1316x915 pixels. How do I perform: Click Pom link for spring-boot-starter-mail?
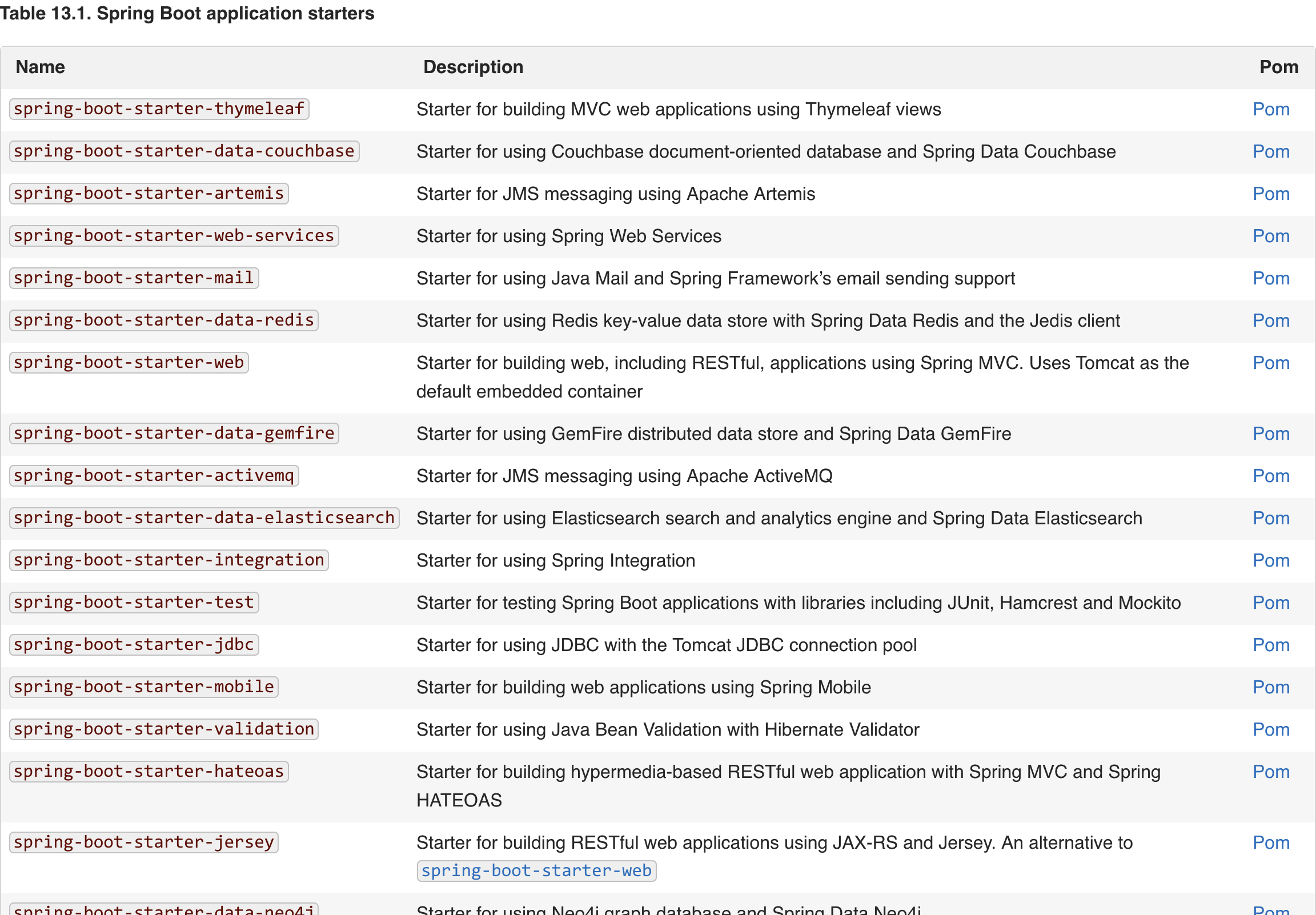click(1270, 278)
